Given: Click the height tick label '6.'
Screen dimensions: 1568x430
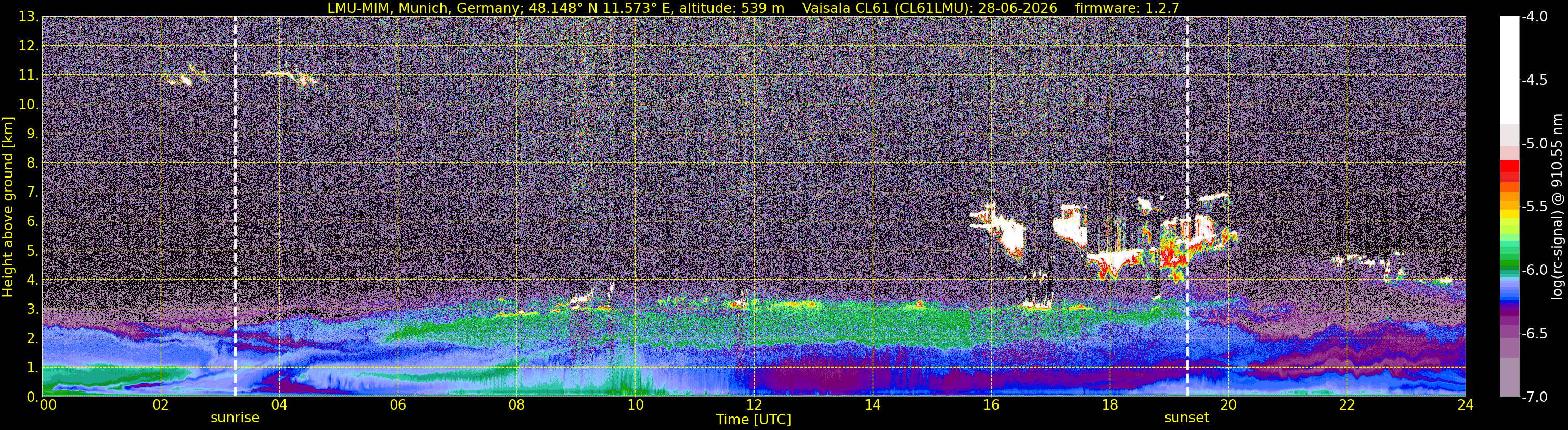Looking at the screenshot, I should click(32, 222).
